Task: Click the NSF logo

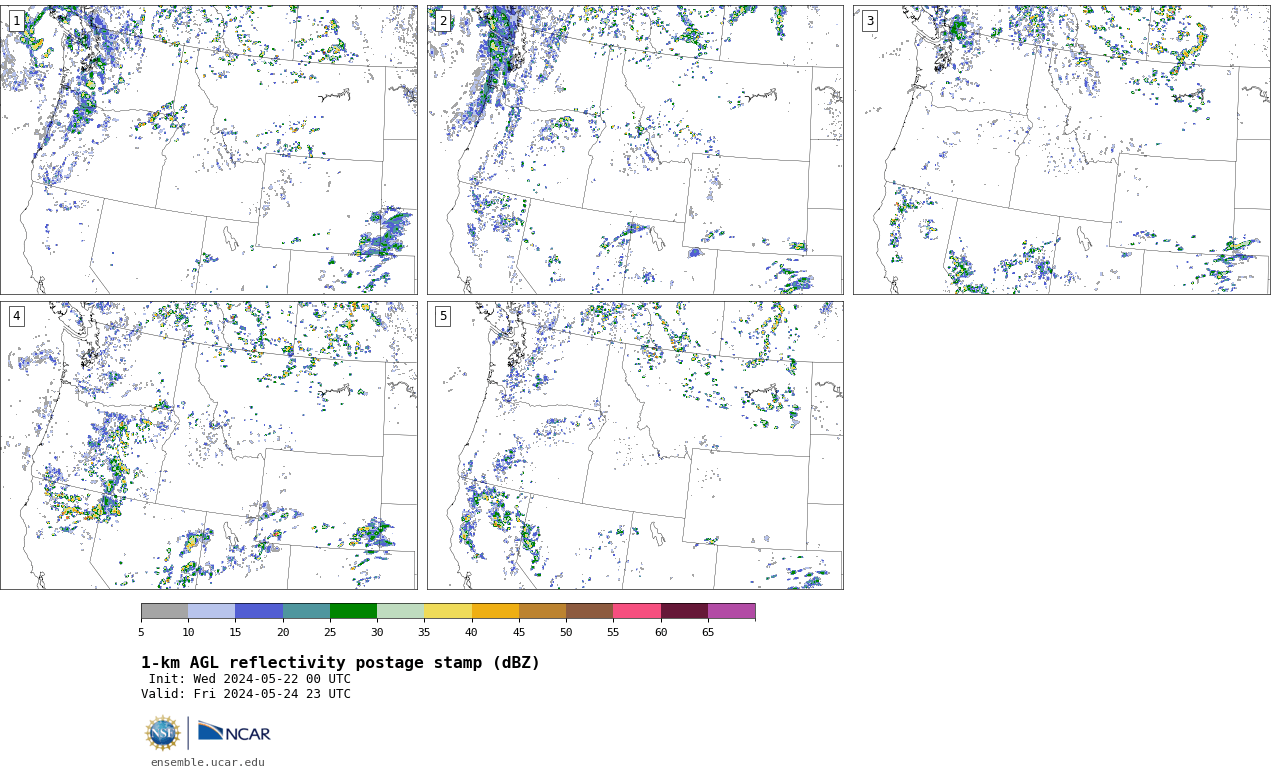Action: [x=162, y=733]
